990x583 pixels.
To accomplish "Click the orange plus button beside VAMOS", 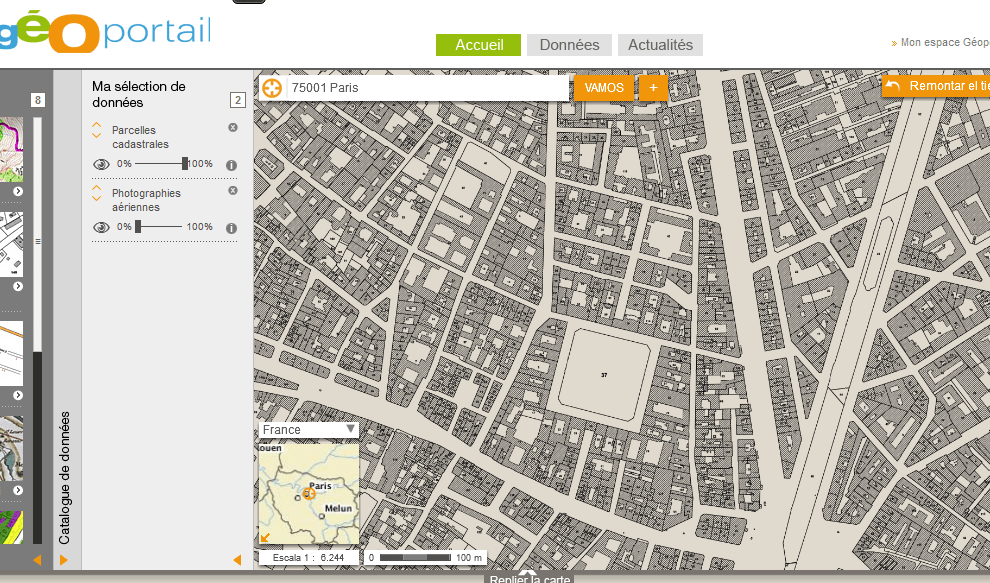I will tap(653, 88).
